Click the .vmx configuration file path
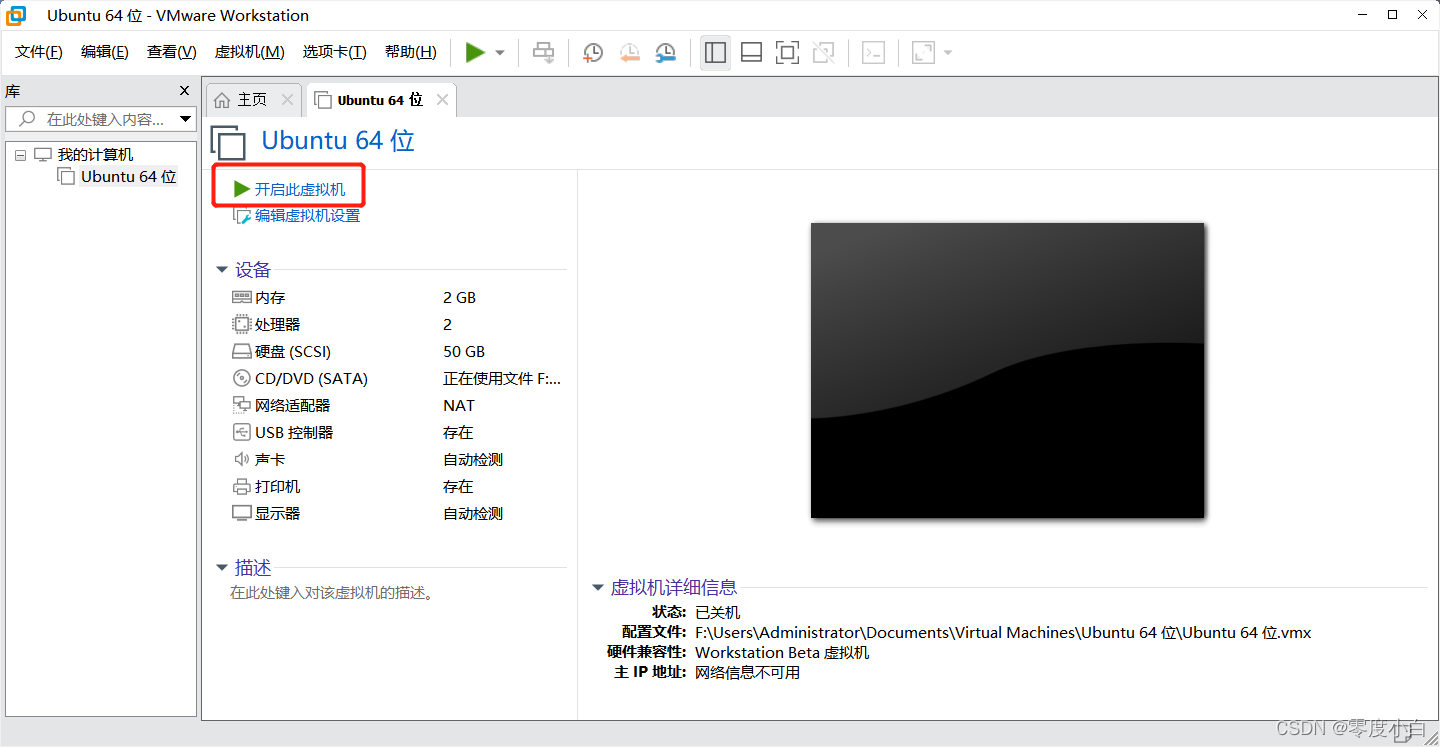Image resolution: width=1440 pixels, height=747 pixels. click(x=1003, y=632)
